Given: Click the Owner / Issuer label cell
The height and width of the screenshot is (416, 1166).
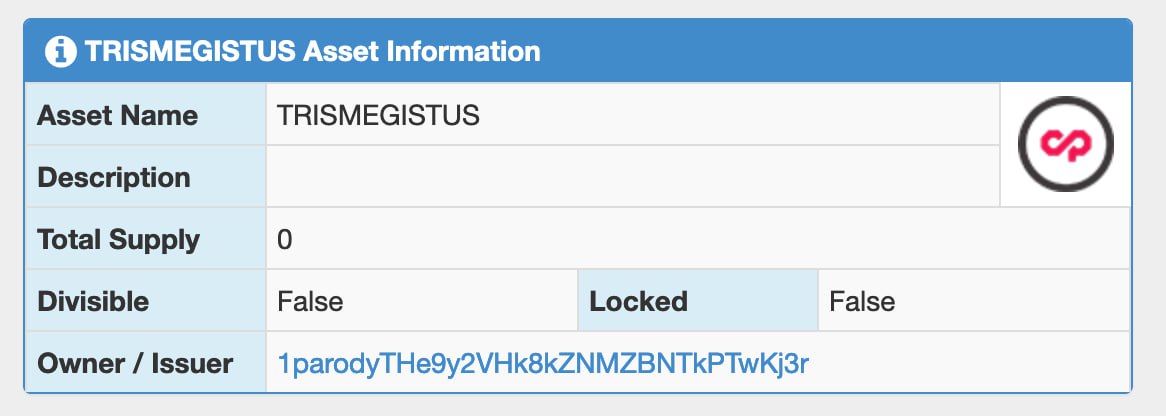Looking at the screenshot, I should click(x=146, y=362).
